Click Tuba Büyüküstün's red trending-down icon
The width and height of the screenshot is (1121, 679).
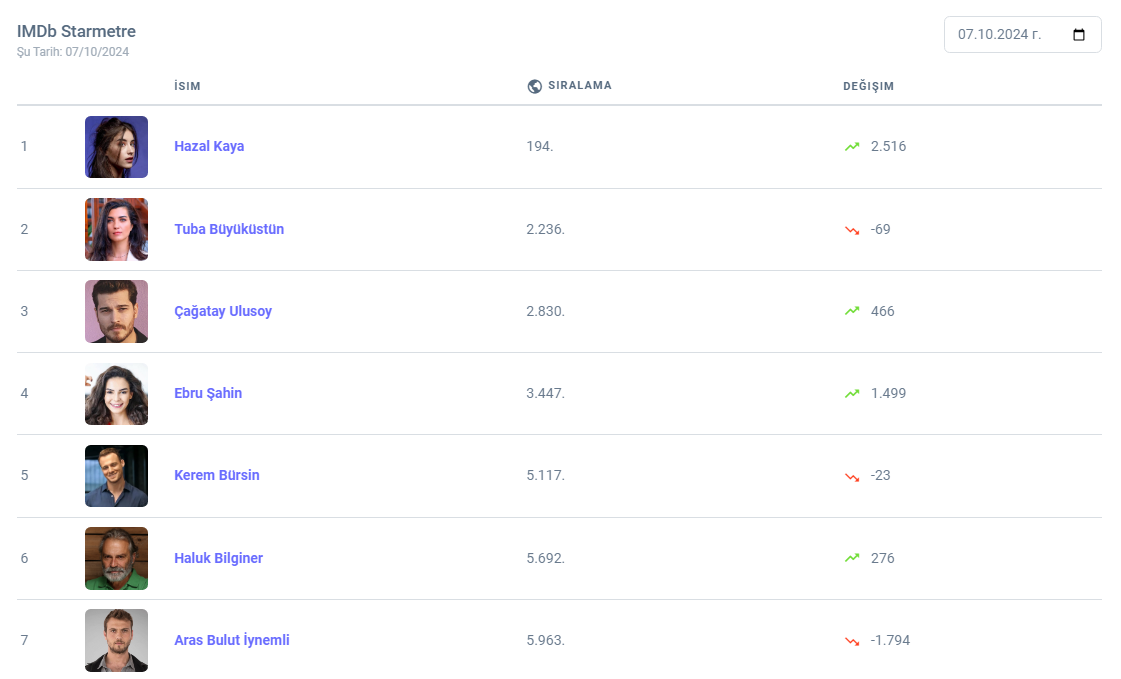coord(852,230)
